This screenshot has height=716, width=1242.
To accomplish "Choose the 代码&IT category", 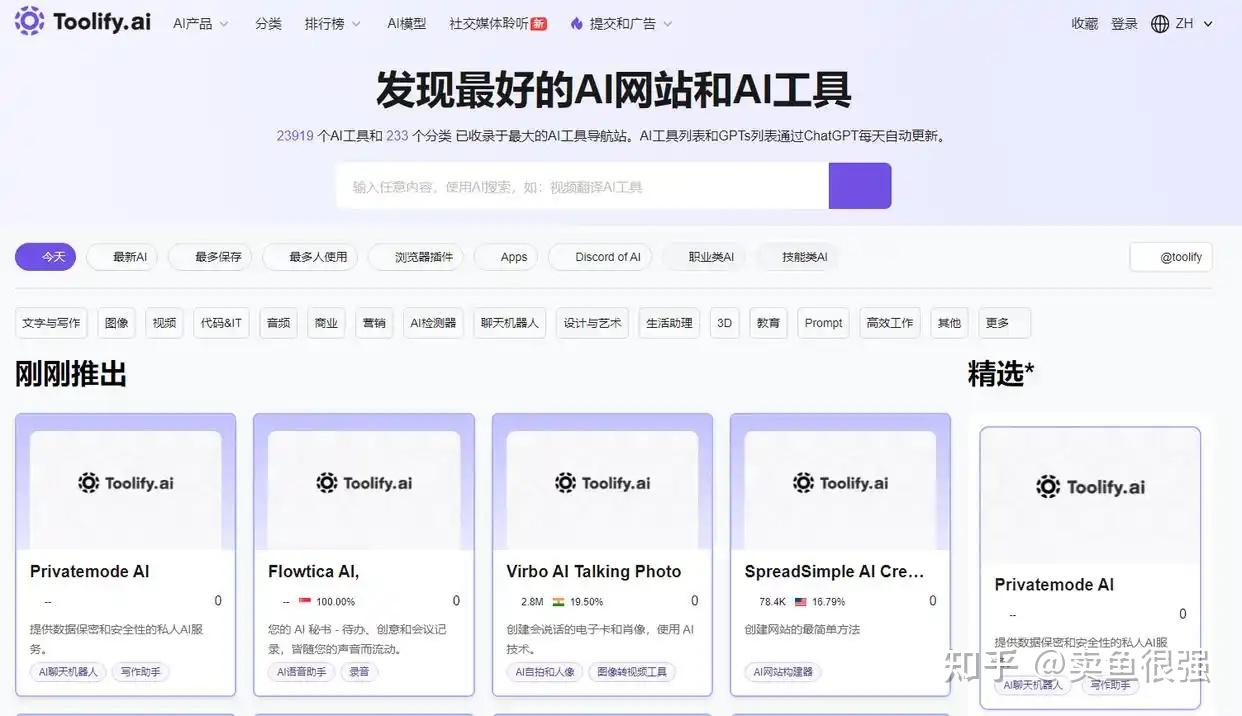I will (222, 323).
